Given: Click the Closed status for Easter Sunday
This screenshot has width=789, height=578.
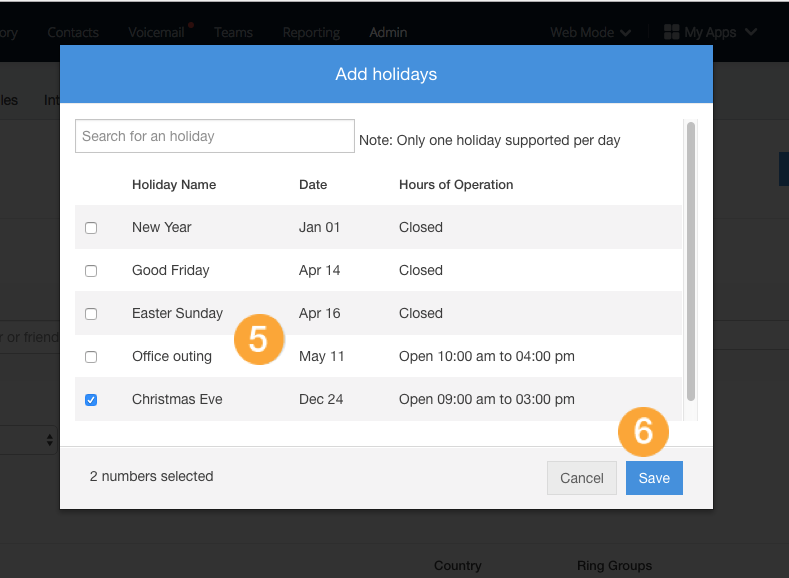Looking at the screenshot, I should click(421, 313).
